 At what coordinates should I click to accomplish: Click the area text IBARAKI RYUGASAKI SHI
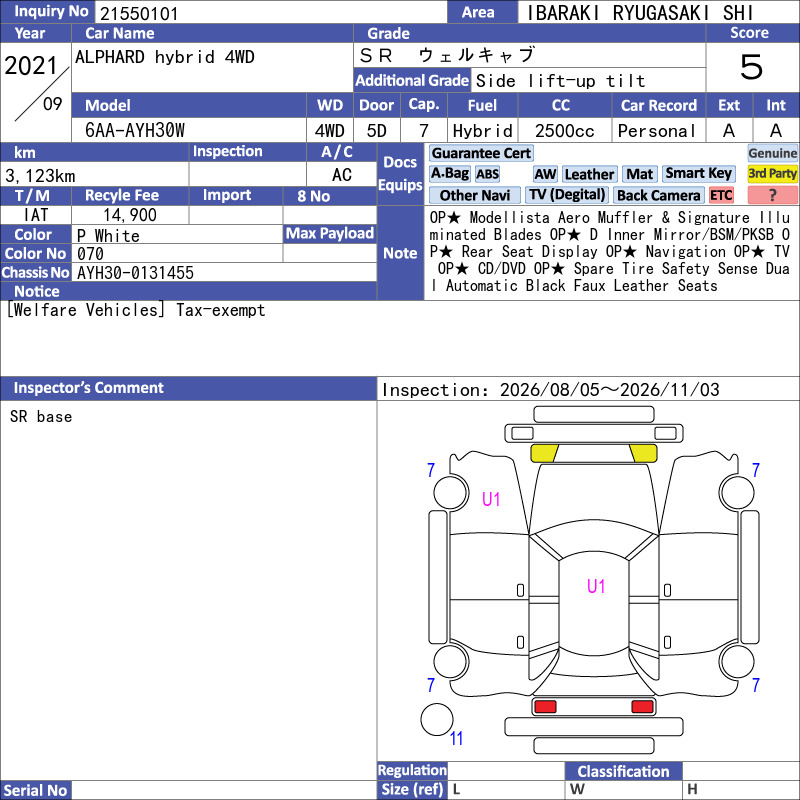(x=640, y=13)
